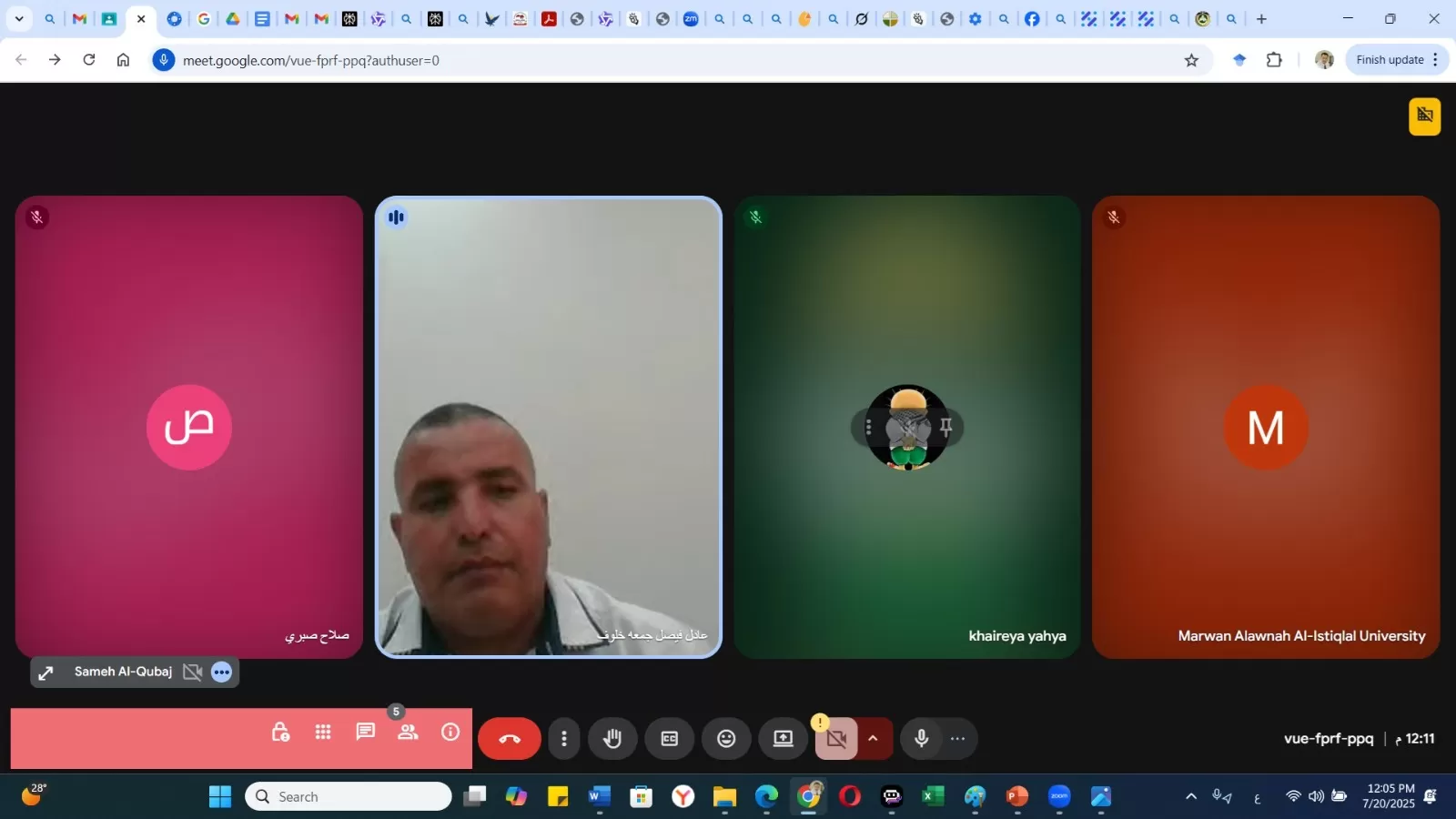The height and width of the screenshot is (819, 1456).
Task: Open the in-call chat panel
Action: tap(366, 733)
